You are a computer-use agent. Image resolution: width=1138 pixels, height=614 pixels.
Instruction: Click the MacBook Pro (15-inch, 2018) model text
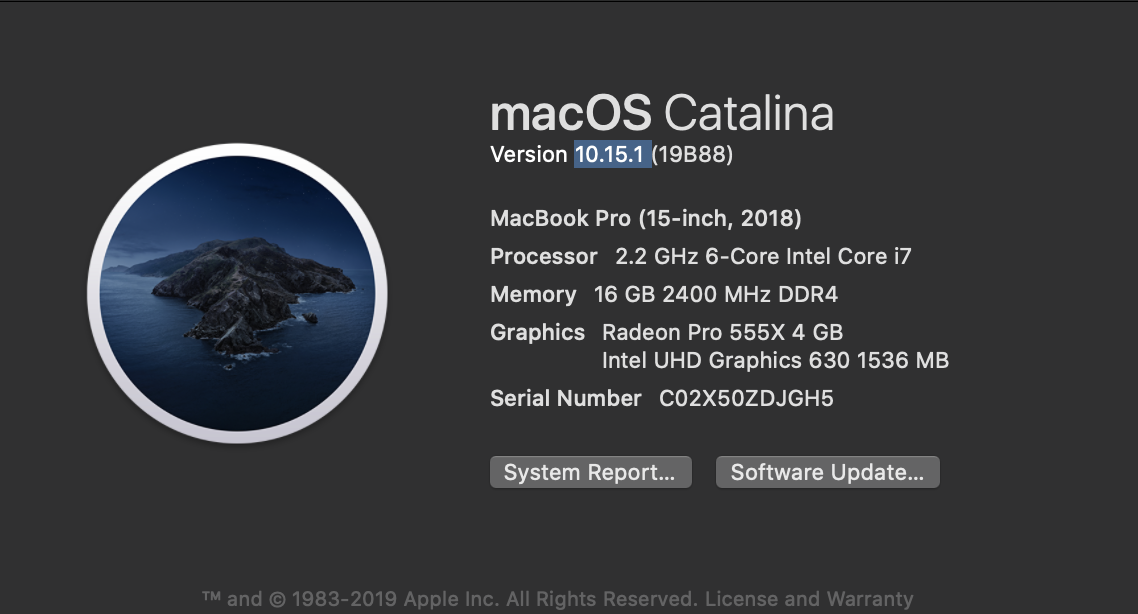coord(646,218)
